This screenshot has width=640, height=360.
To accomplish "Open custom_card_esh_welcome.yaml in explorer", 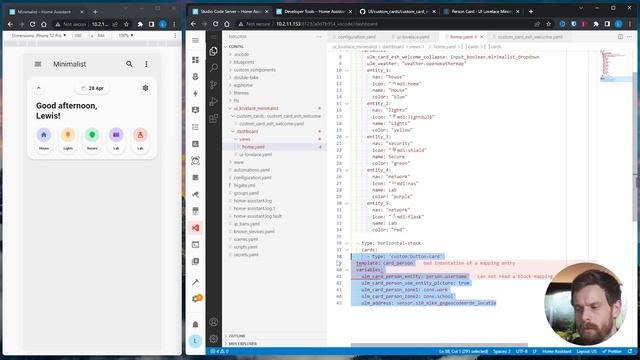I will 271,124.
